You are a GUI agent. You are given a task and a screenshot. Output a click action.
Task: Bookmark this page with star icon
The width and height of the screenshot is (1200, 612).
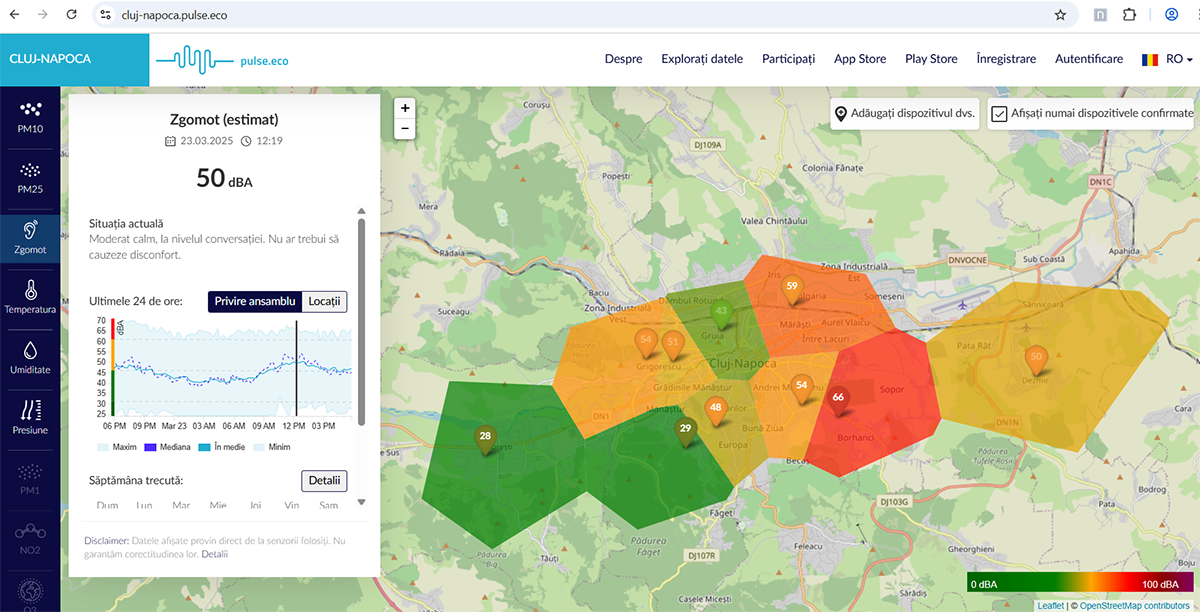coord(1060,15)
